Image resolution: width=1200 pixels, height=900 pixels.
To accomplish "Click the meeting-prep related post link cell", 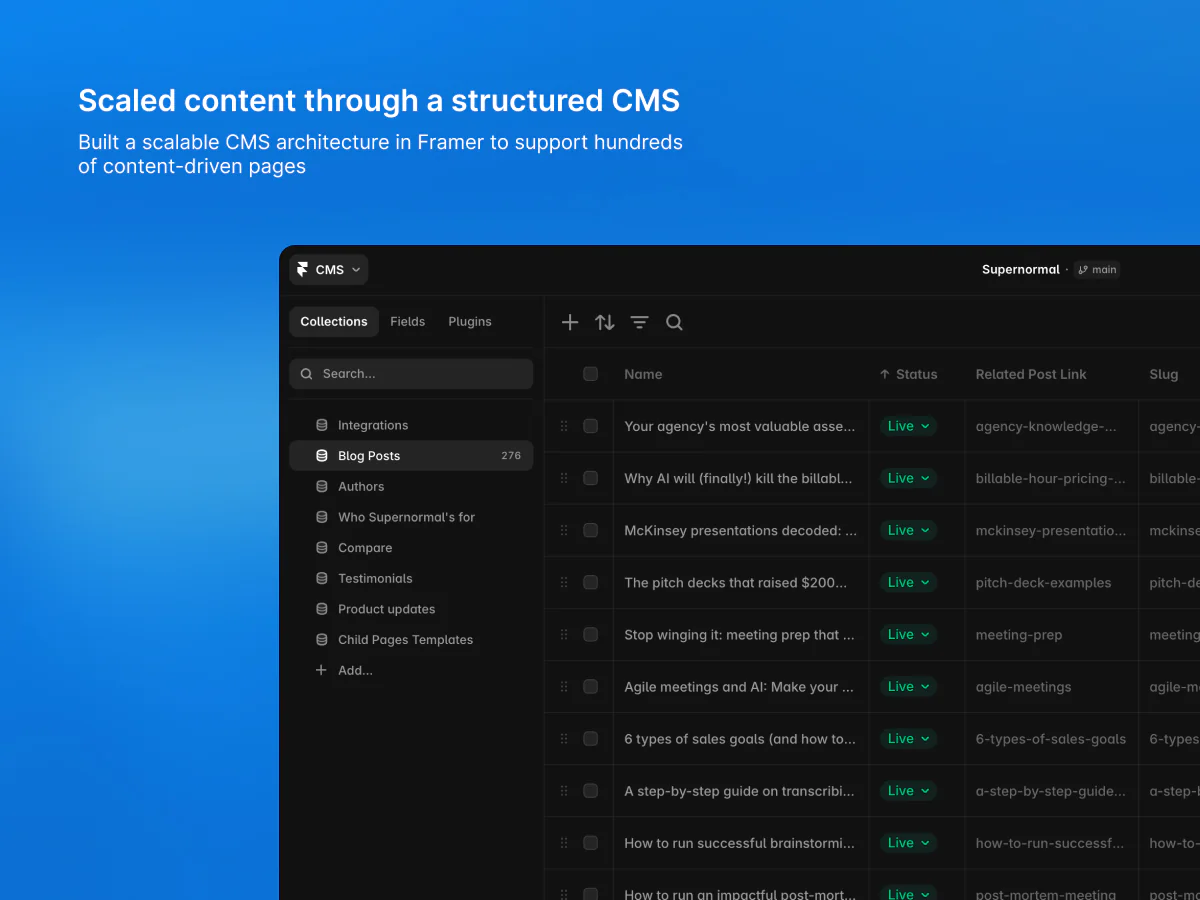I will (x=1052, y=634).
